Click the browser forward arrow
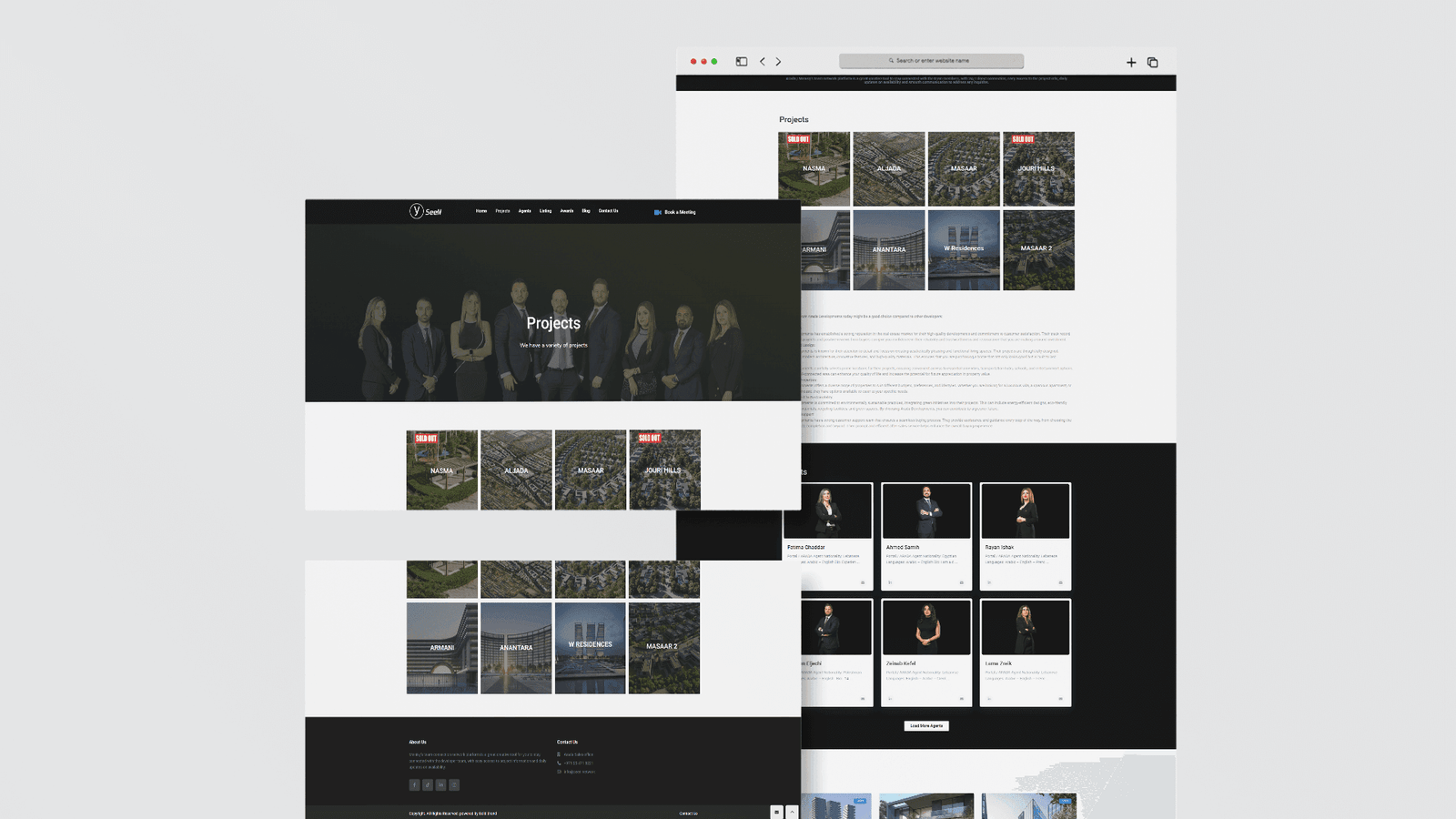 [778, 62]
